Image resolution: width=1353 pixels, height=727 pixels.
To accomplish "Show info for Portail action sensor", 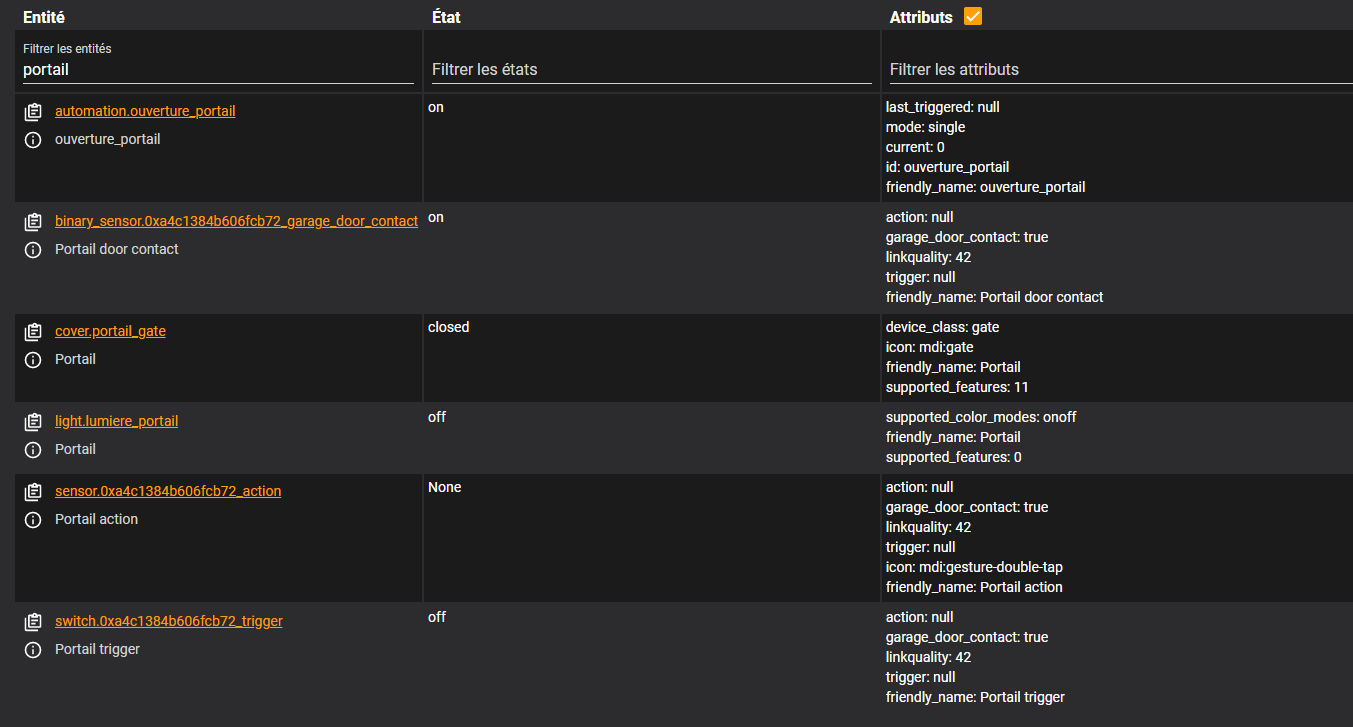I will click(33, 519).
